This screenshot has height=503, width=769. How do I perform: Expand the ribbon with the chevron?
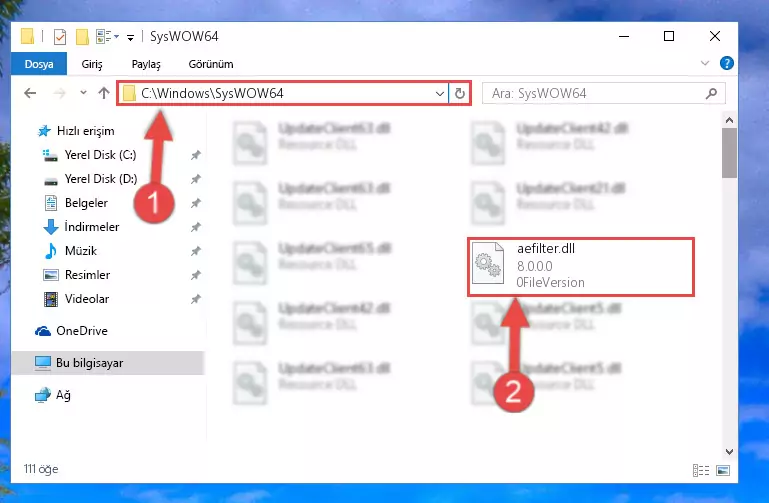[705, 63]
